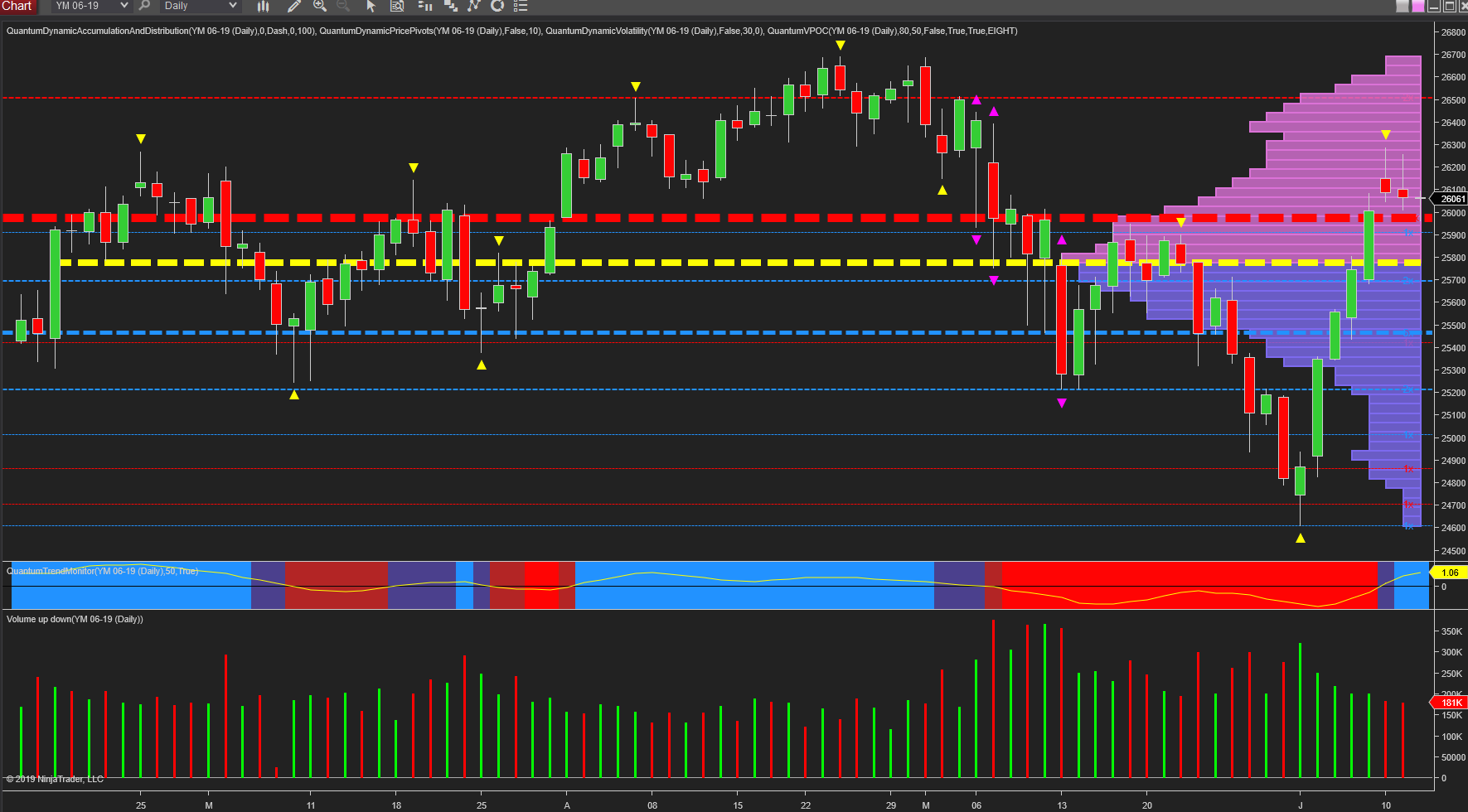This screenshot has width=1468, height=812.
Task: Click the pink window link color button
Action: tap(1418, 6)
